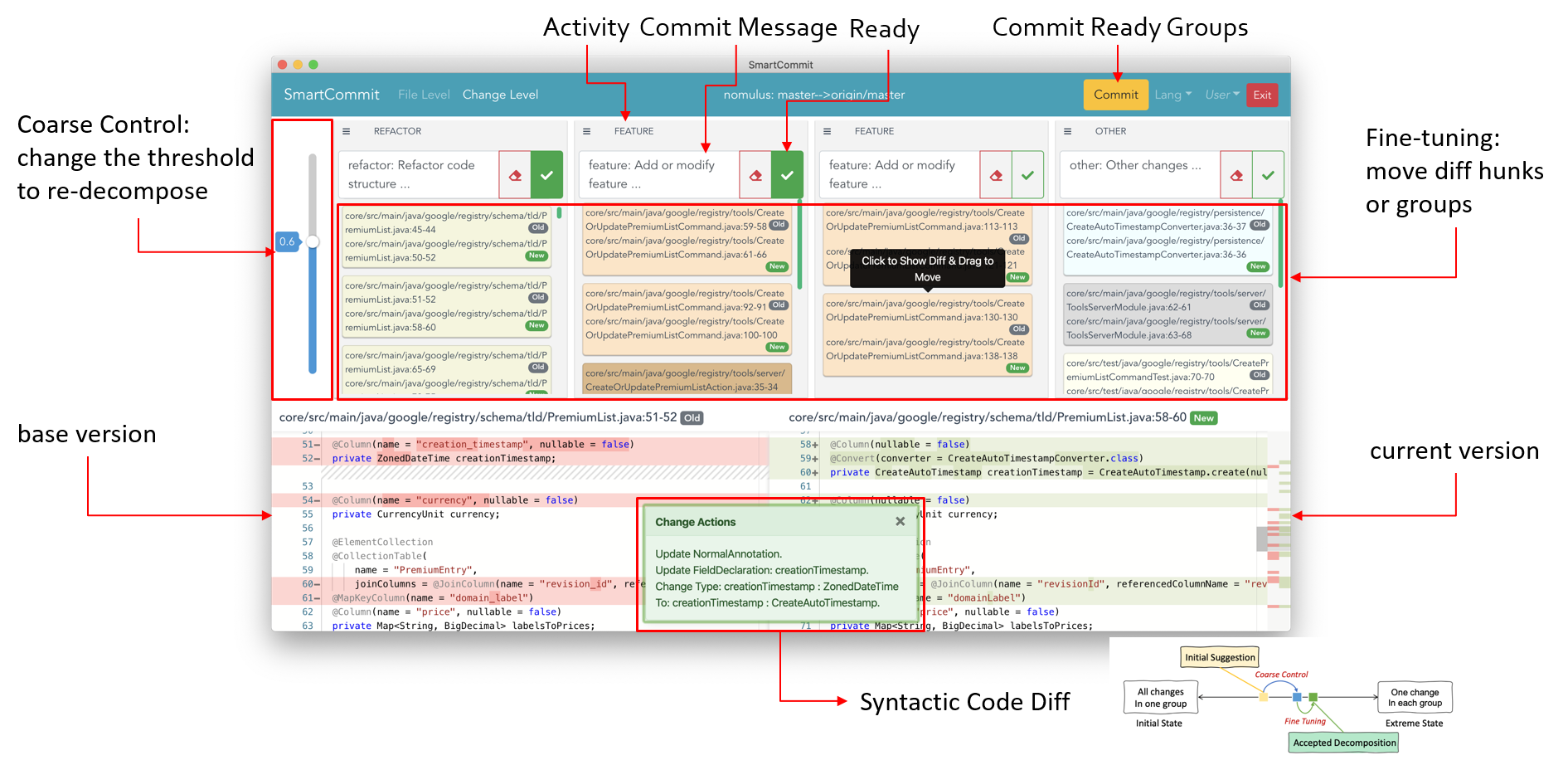Click the REFACTOR group title

(x=397, y=131)
